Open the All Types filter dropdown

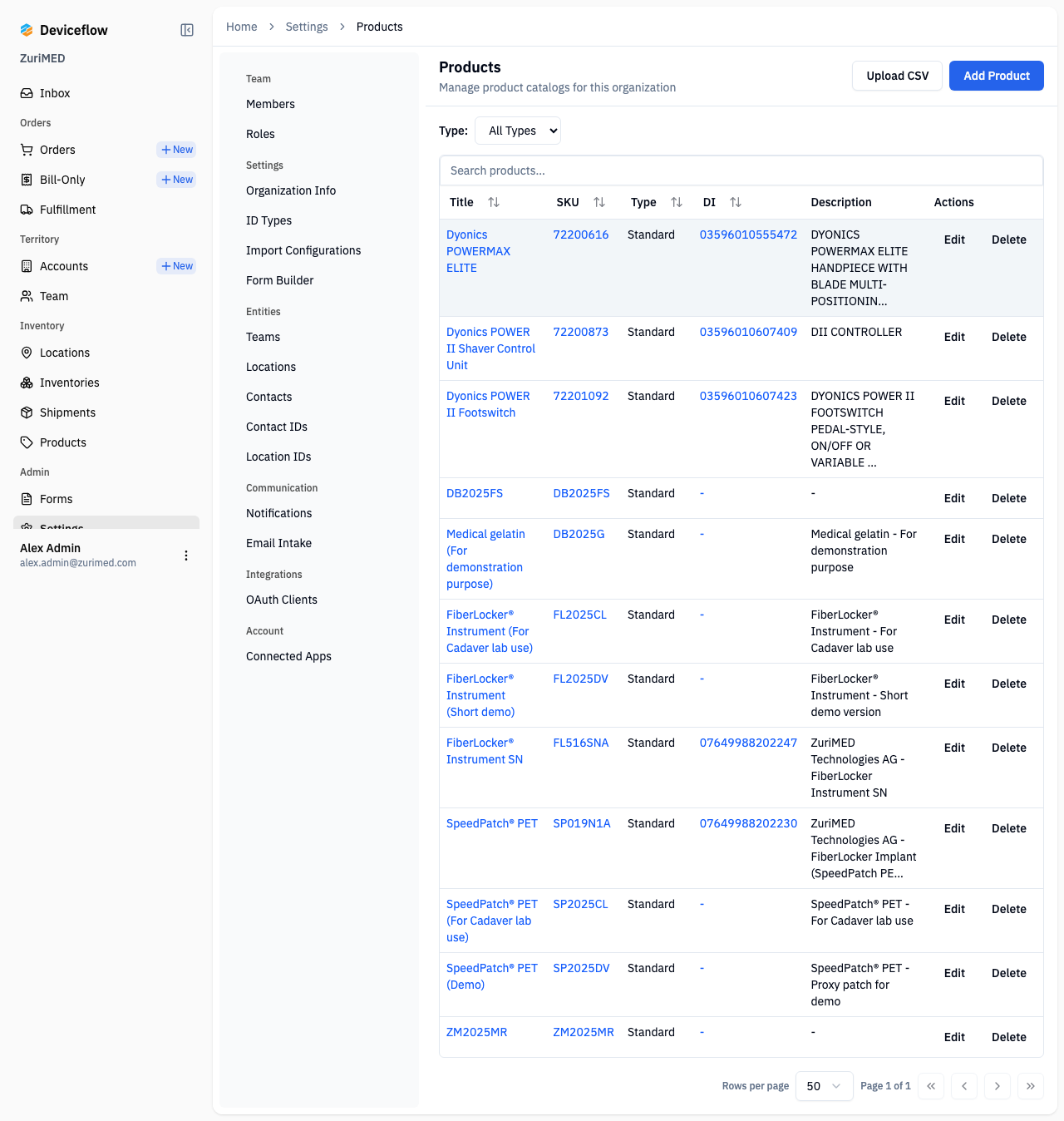click(x=518, y=131)
